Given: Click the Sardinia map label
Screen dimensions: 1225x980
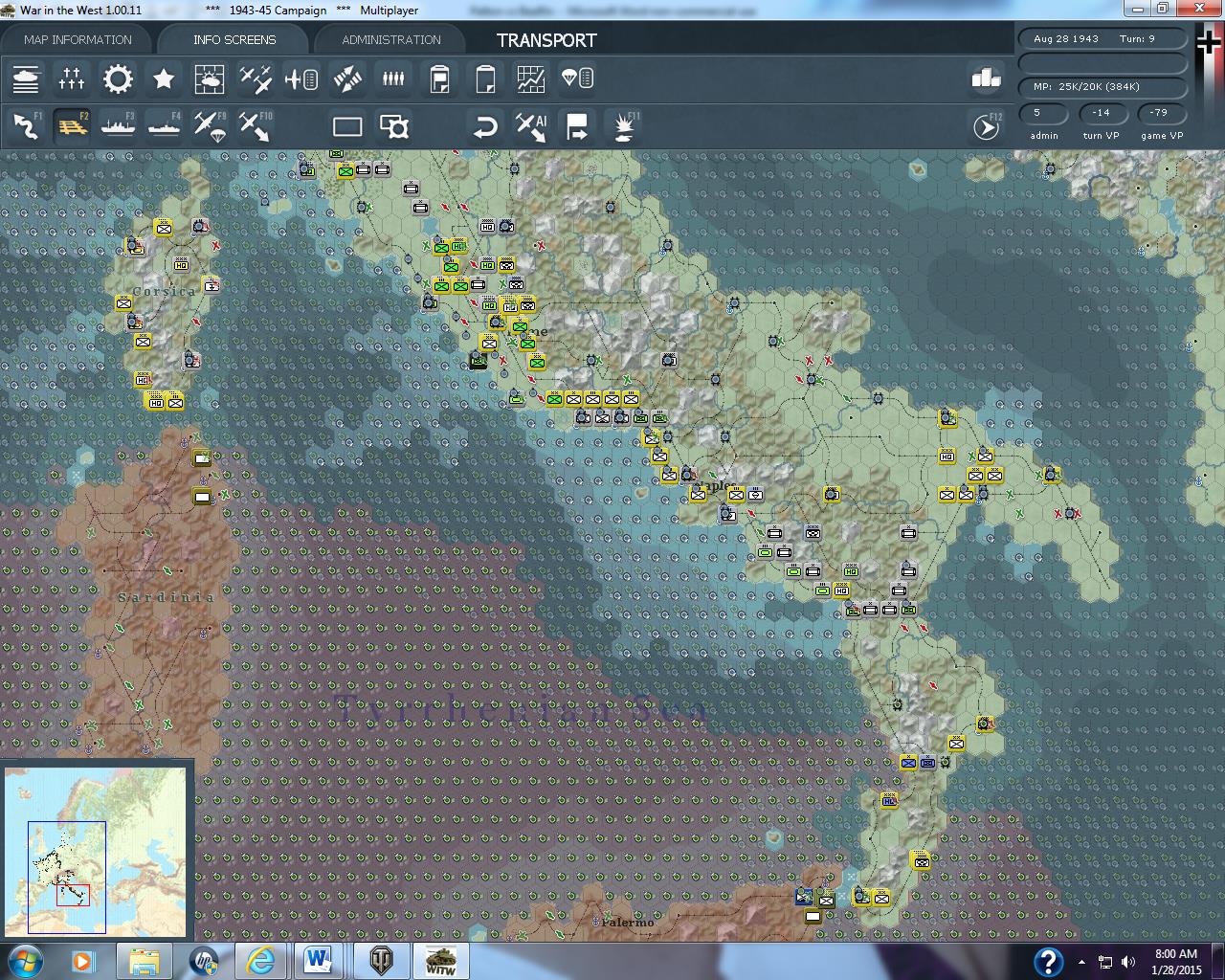Looking at the screenshot, I should click(x=167, y=597).
